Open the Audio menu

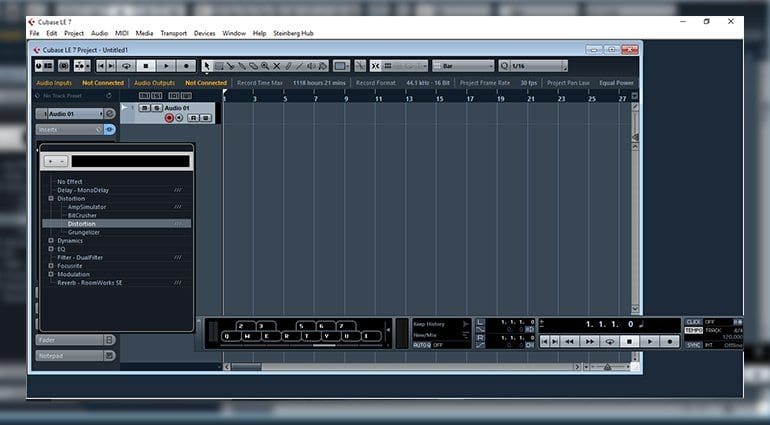tap(99, 33)
